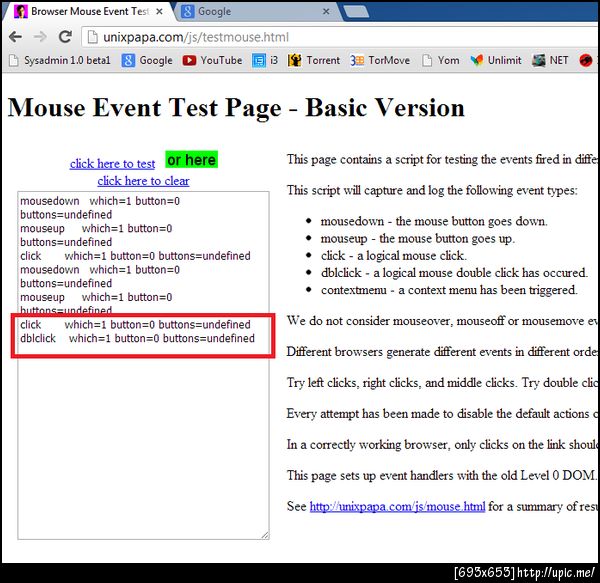
Task: Click the 'click here to test' link
Action: coord(112,164)
